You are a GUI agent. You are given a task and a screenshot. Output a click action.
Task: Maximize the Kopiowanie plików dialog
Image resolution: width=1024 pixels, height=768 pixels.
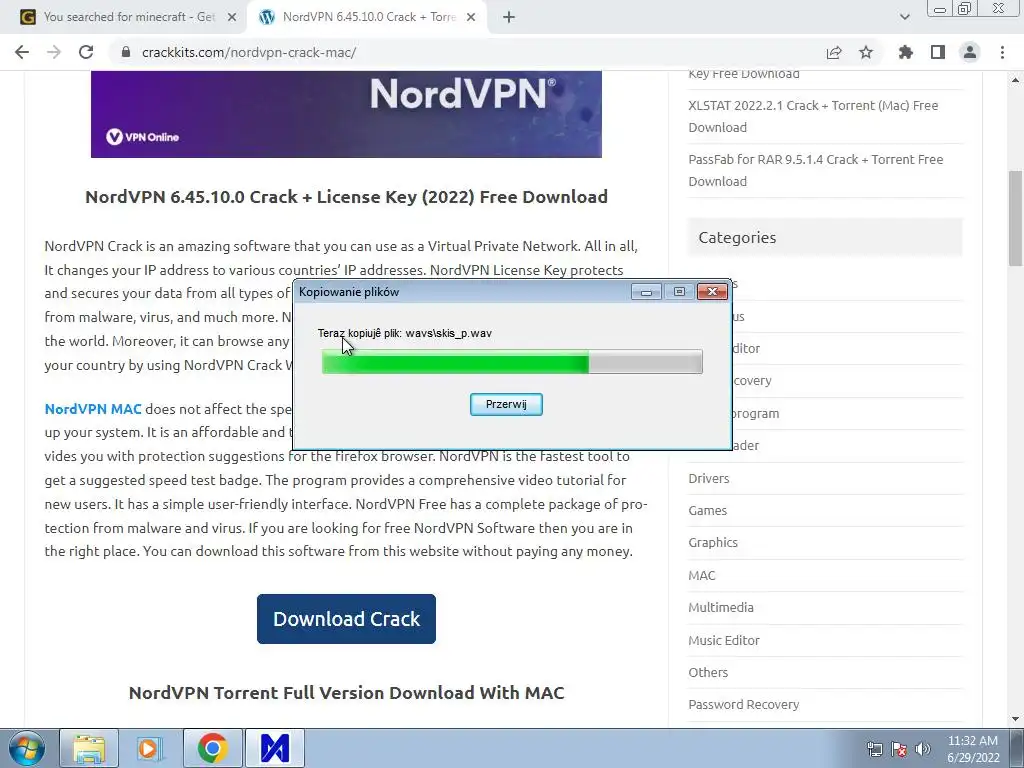pos(679,292)
